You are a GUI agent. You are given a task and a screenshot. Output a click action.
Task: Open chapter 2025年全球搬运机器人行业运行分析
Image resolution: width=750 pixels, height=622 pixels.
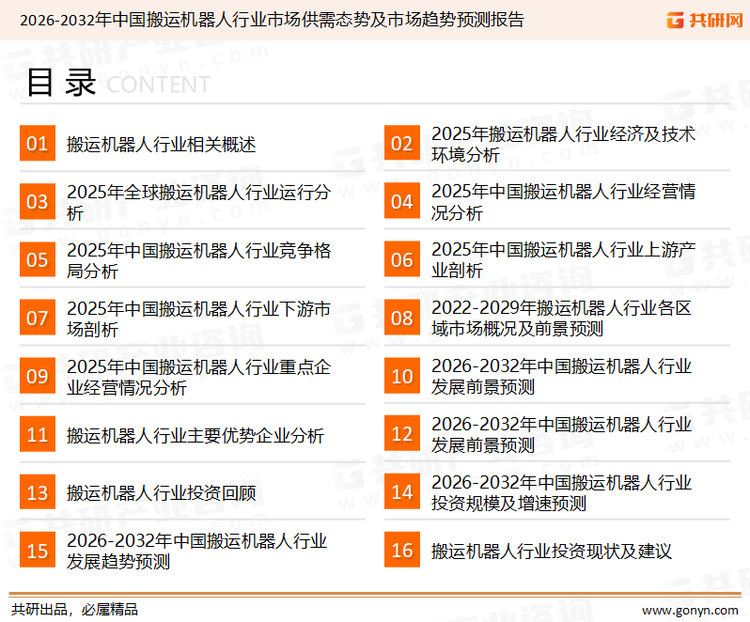pyautogui.click(x=199, y=202)
